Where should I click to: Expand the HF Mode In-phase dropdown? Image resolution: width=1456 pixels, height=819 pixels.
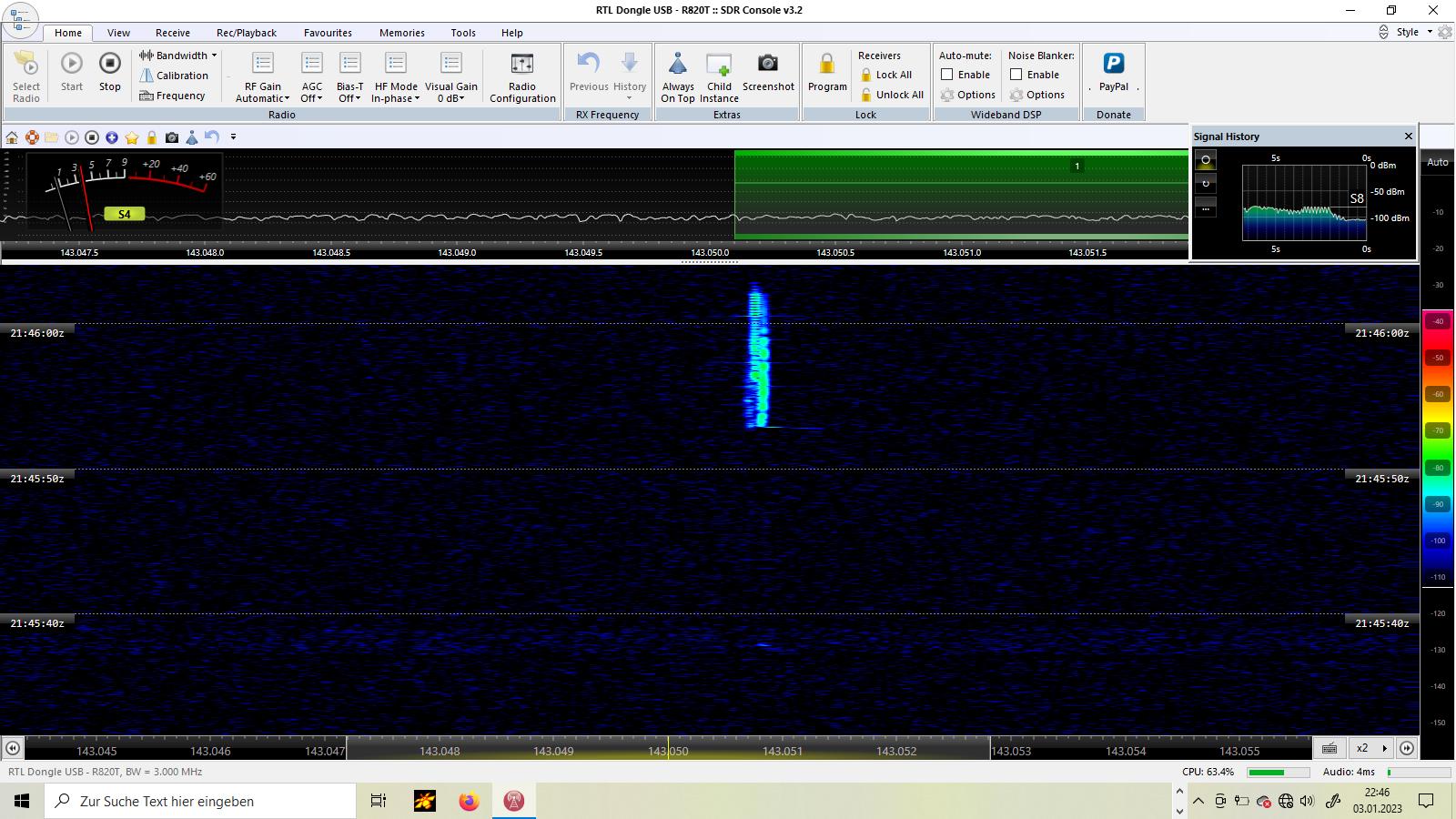click(396, 77)
